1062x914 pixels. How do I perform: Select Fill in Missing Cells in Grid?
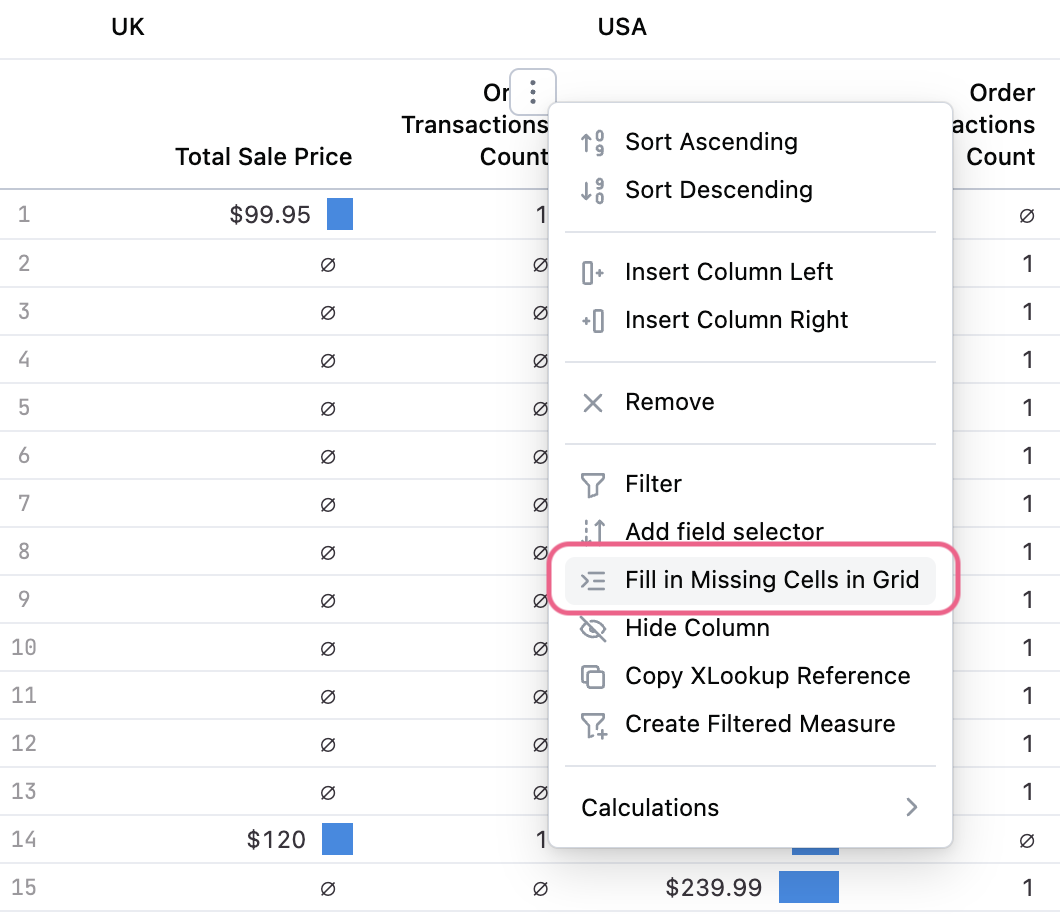771,580
